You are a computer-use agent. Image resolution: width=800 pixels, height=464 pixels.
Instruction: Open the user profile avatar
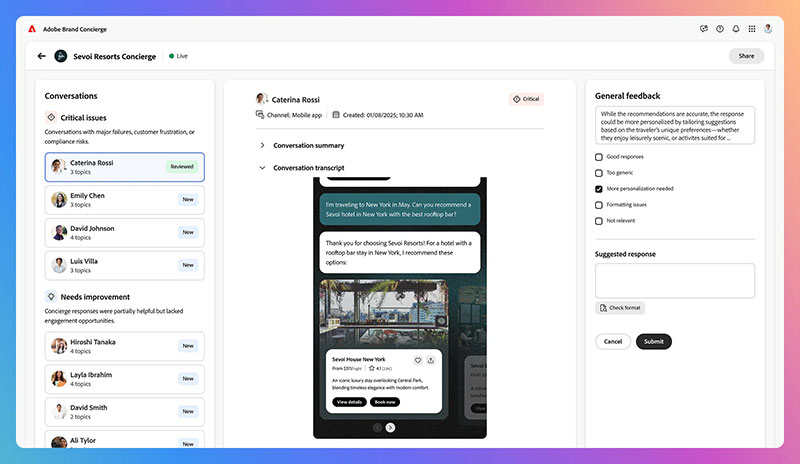click(x=768, y=29)
